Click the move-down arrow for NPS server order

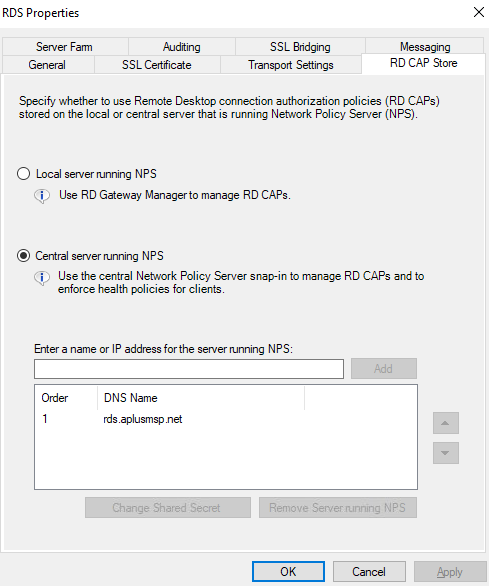click(x=446, y=453)
